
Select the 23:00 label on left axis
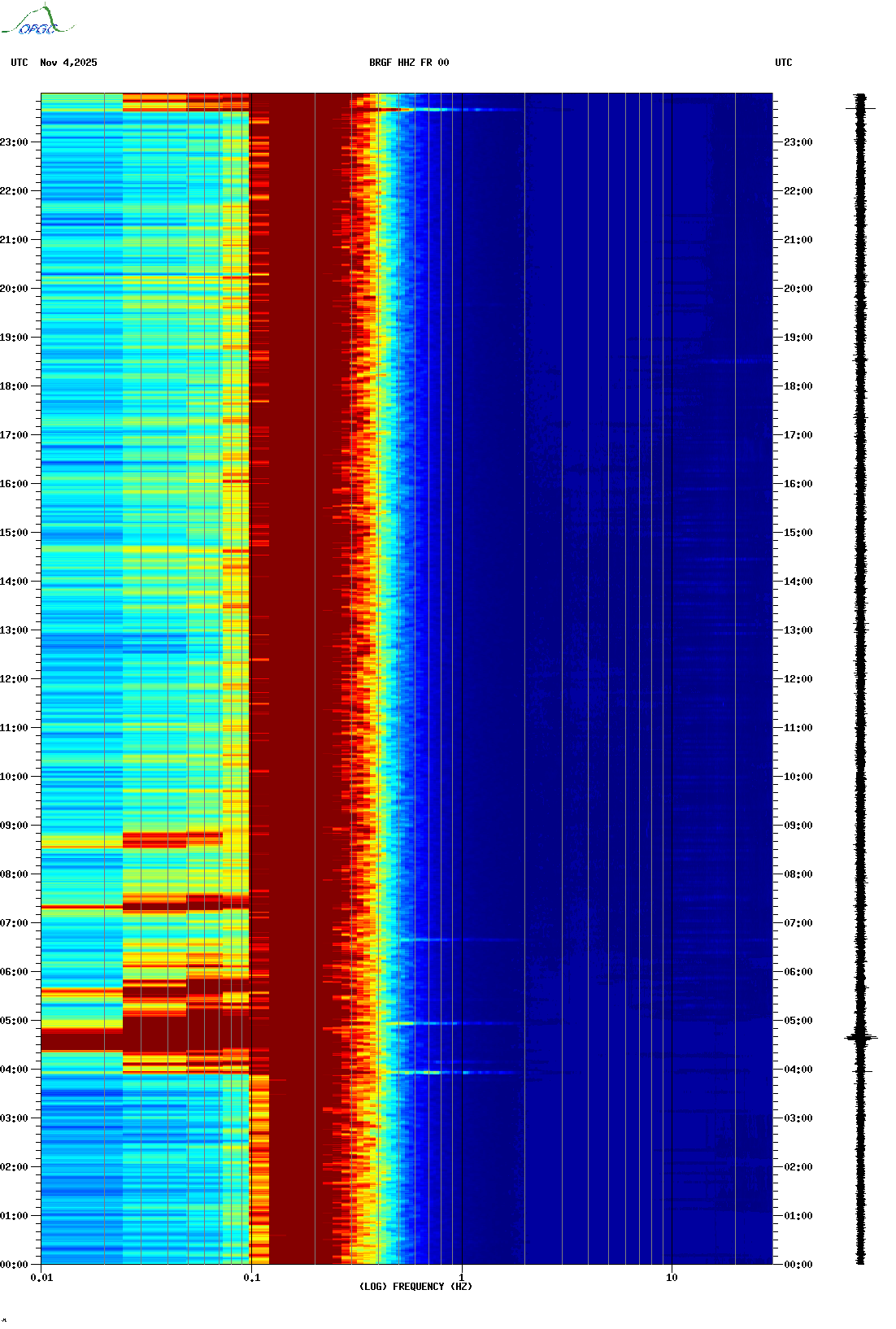(x=14, y=142)
